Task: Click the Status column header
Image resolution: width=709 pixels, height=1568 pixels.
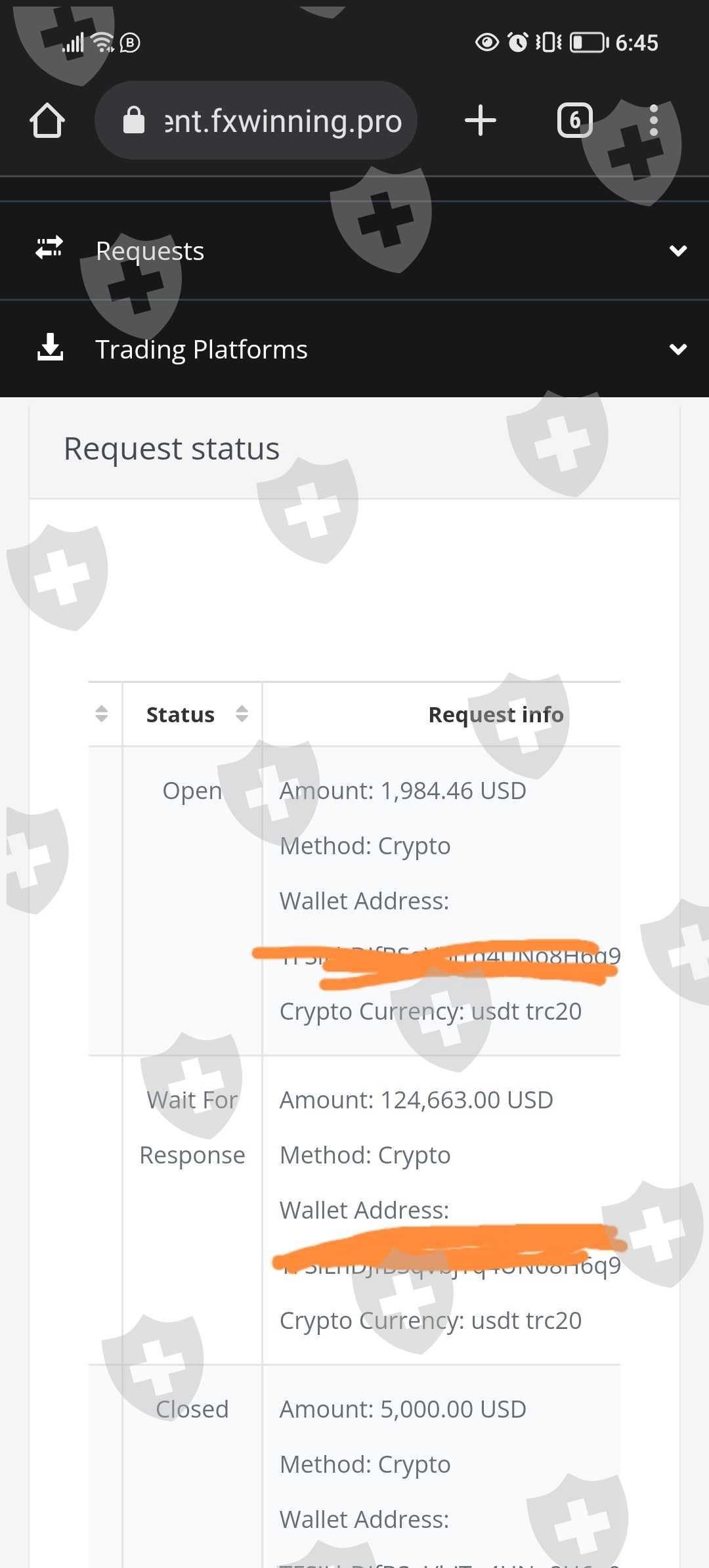Action: [181, 714]
